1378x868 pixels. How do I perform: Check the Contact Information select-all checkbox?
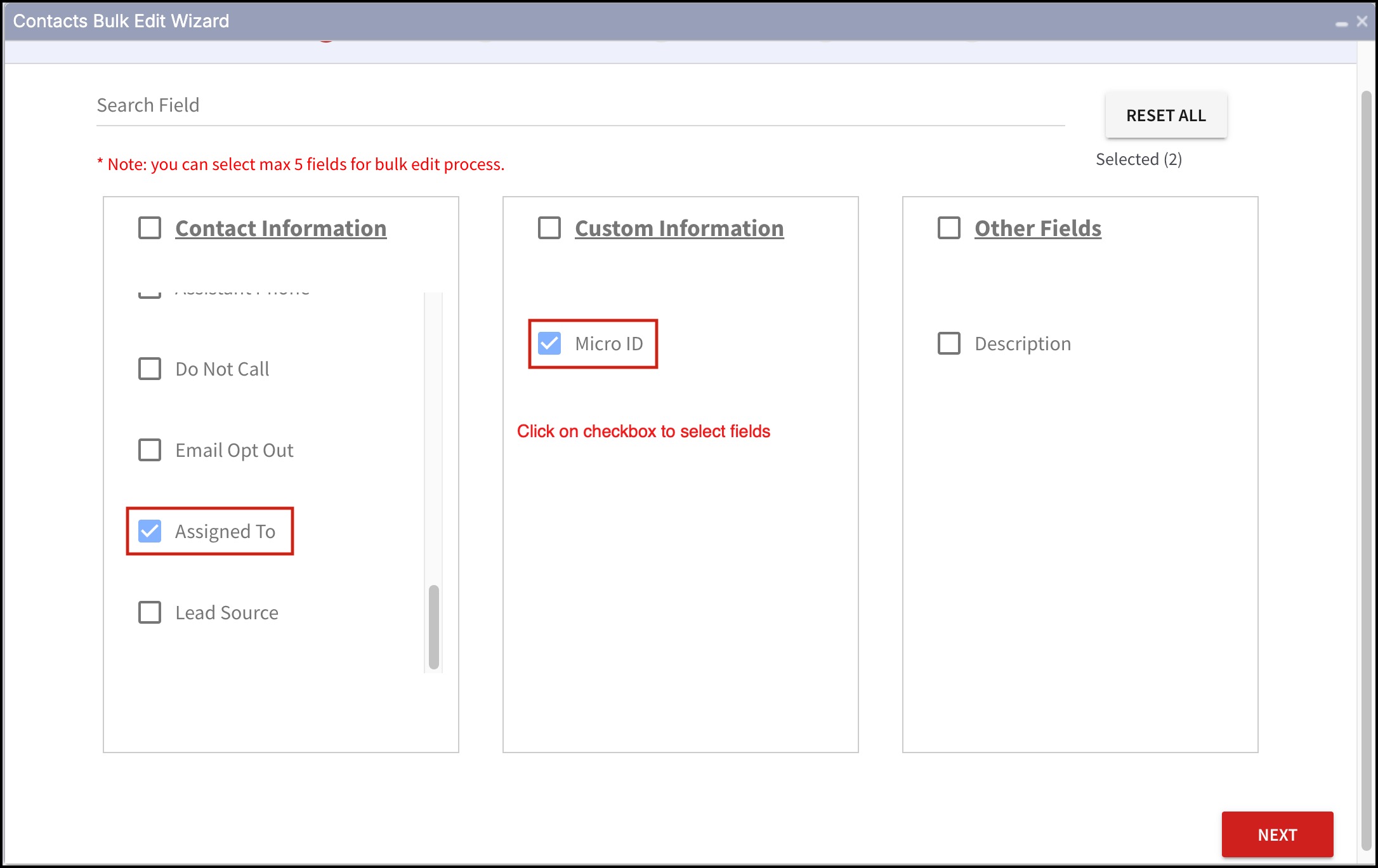tap(150, 228)
